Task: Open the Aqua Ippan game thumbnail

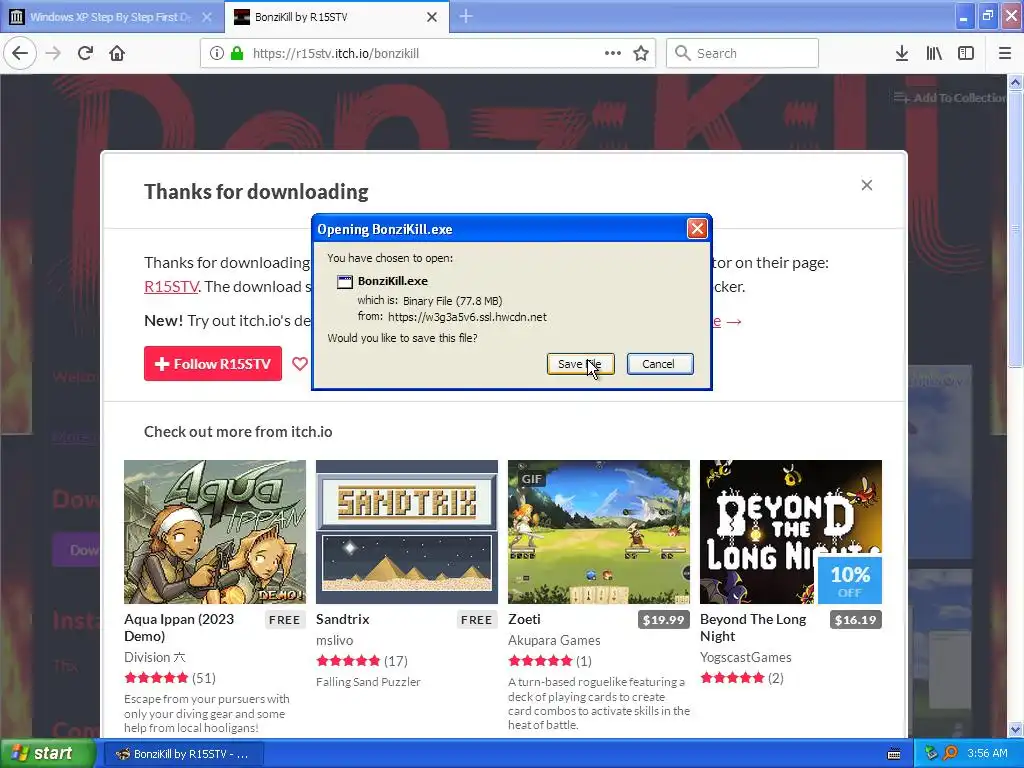Action: [x=215, y=532]
